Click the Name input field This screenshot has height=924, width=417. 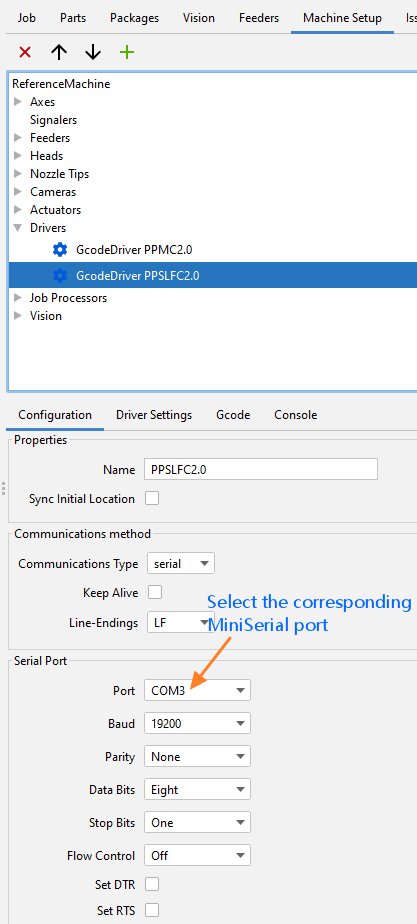tap(261, 470)
